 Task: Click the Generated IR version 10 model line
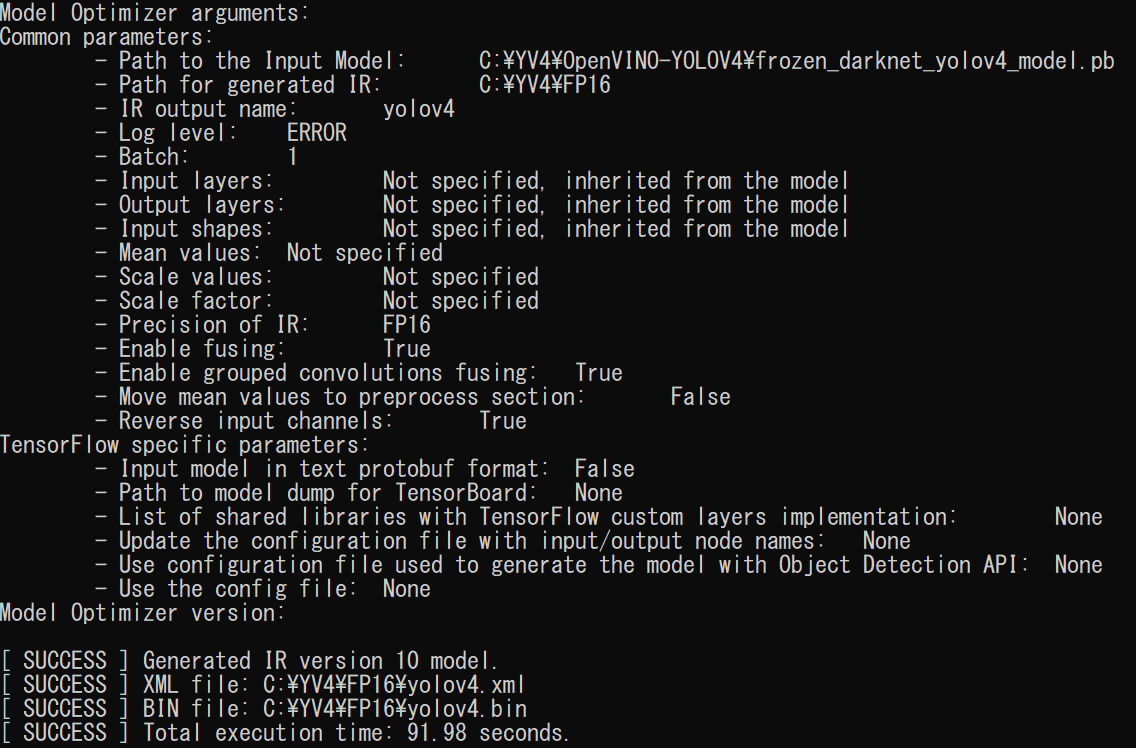(320, 661)
